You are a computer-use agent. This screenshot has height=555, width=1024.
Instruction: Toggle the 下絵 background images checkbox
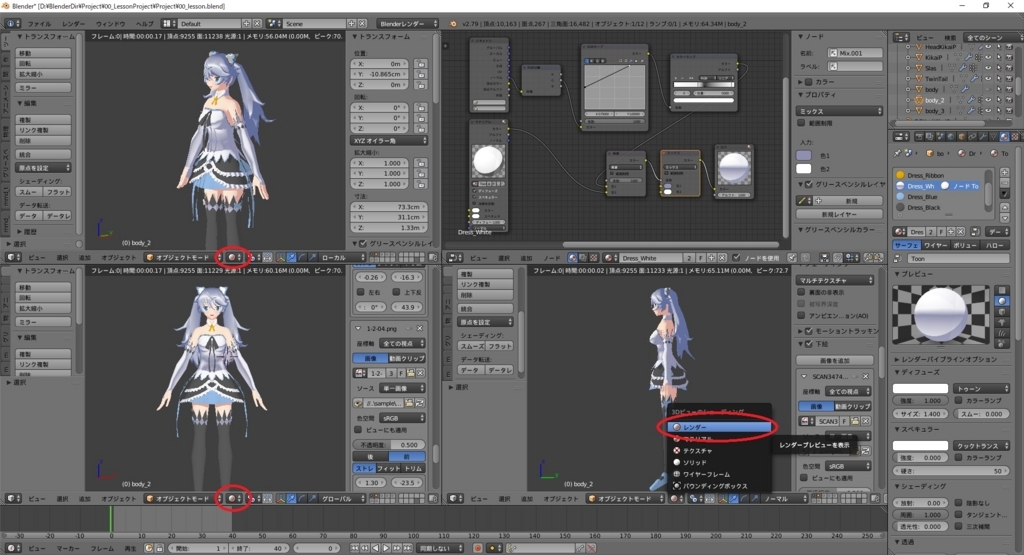[x=808, y=343]
